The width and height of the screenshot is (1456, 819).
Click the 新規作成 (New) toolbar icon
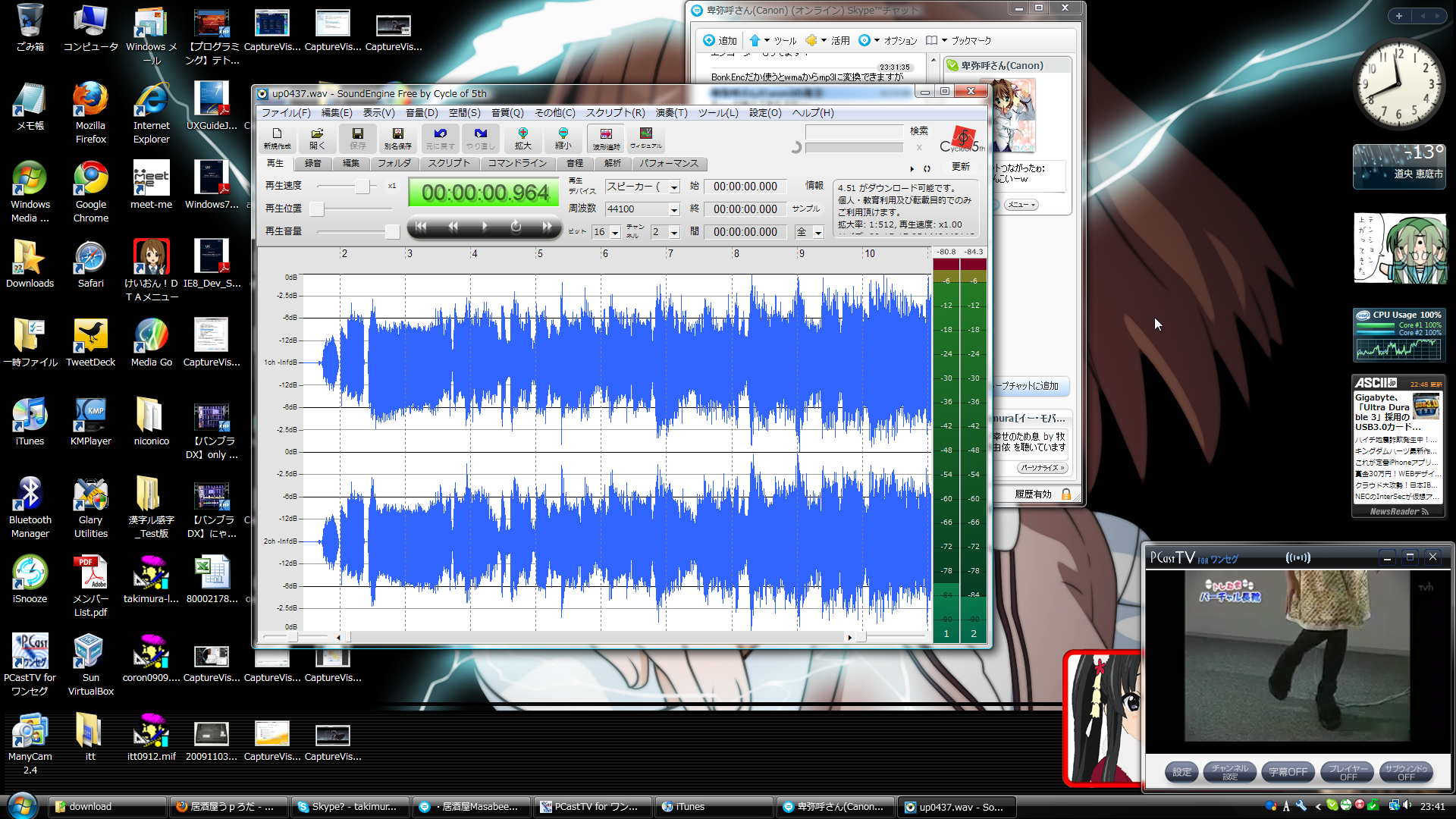tap(277, 138)
